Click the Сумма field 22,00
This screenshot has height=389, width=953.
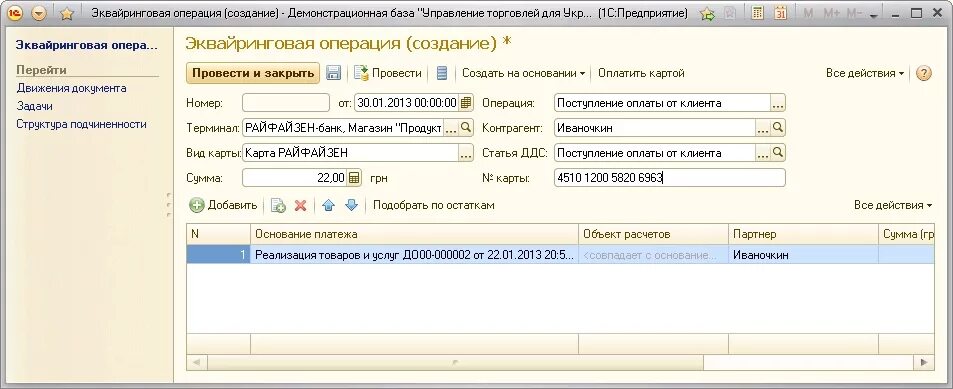tap(295, 178)
